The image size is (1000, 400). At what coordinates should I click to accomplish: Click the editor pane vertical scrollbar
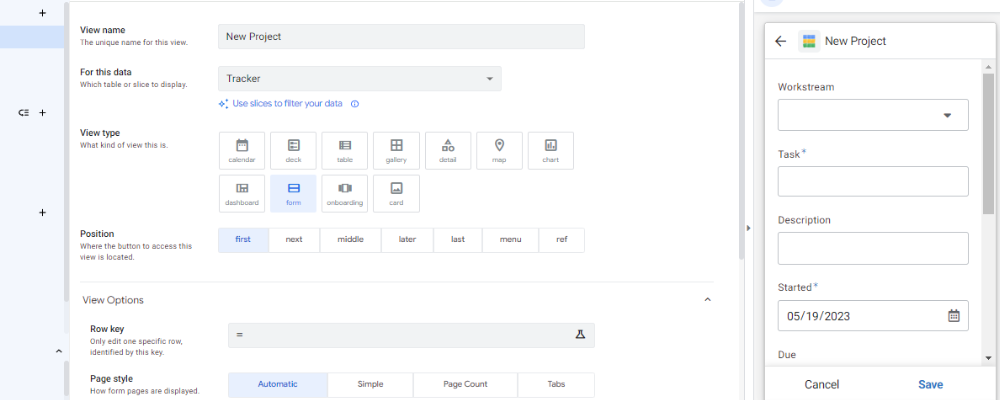740,131
